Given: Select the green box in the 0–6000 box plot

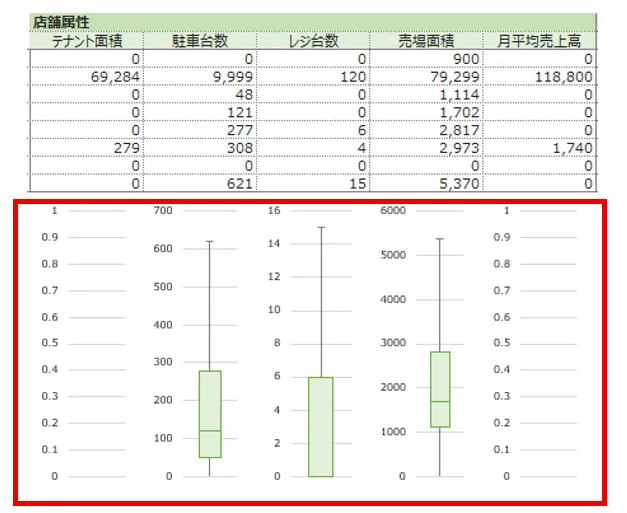Looking at the screenshot, I should (439, 389).
